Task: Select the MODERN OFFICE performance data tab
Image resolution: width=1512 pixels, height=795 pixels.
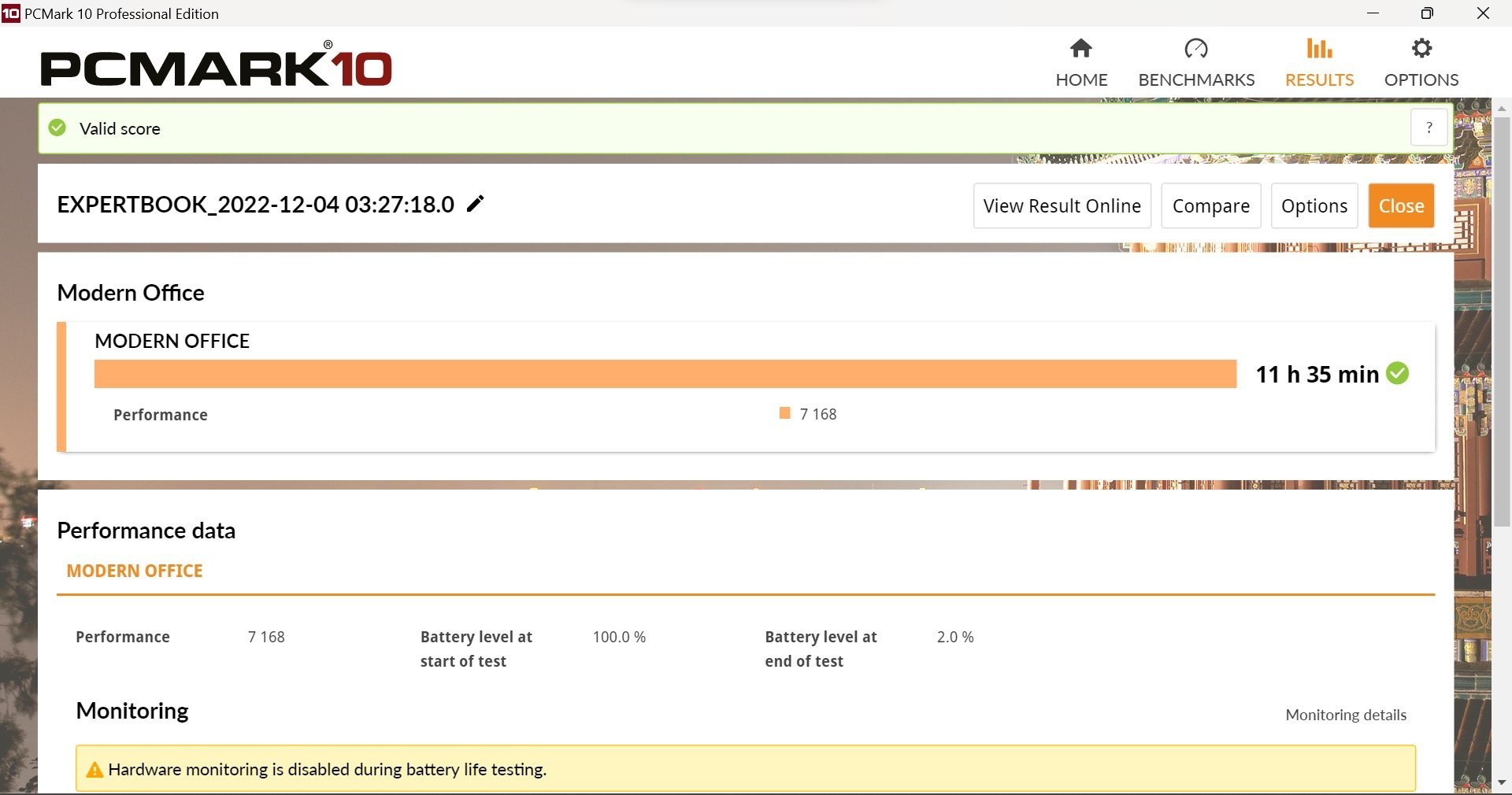Action: 135,571
